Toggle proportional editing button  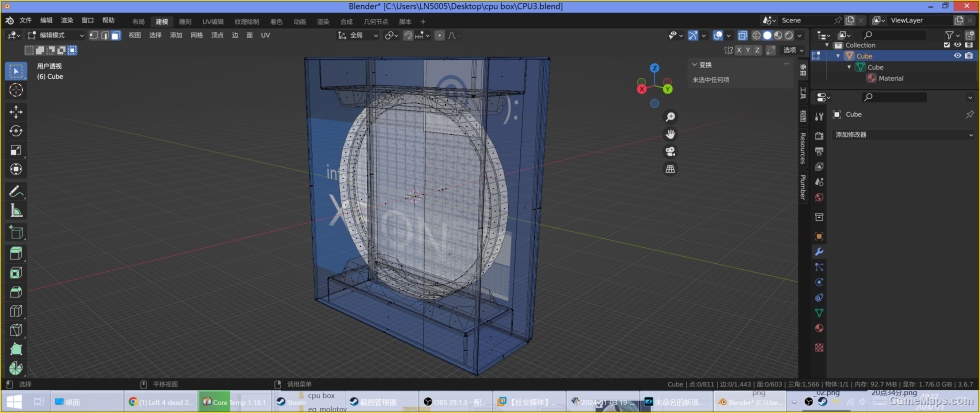(x=439, y=36)
